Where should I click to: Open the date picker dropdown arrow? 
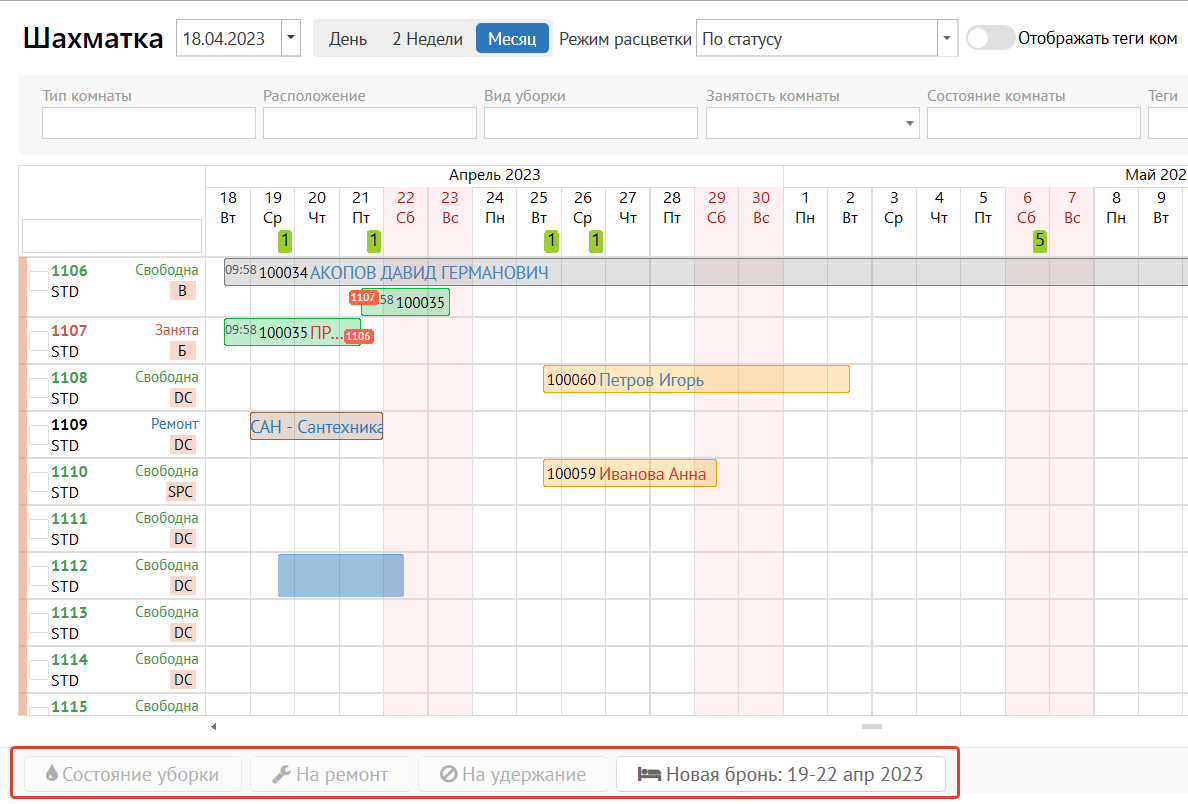(291, 38)
